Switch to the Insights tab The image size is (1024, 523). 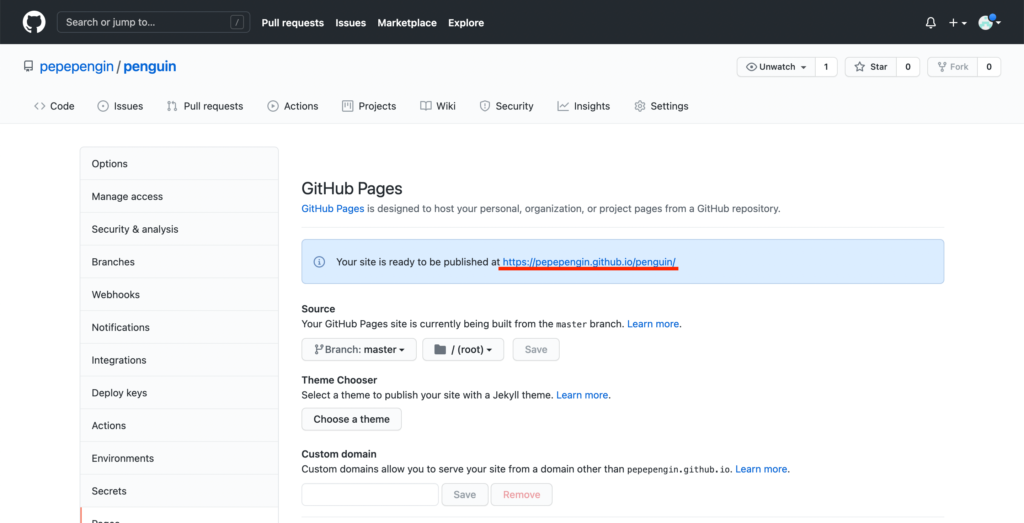(583, 106)
